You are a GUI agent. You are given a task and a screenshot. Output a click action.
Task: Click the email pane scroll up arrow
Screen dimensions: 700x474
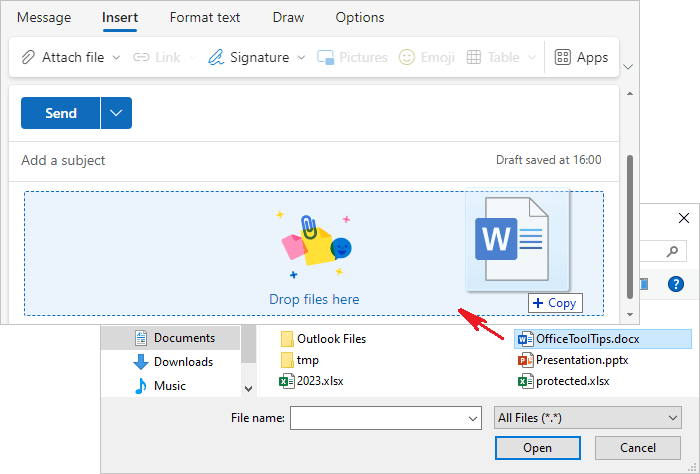click(630, 94)
